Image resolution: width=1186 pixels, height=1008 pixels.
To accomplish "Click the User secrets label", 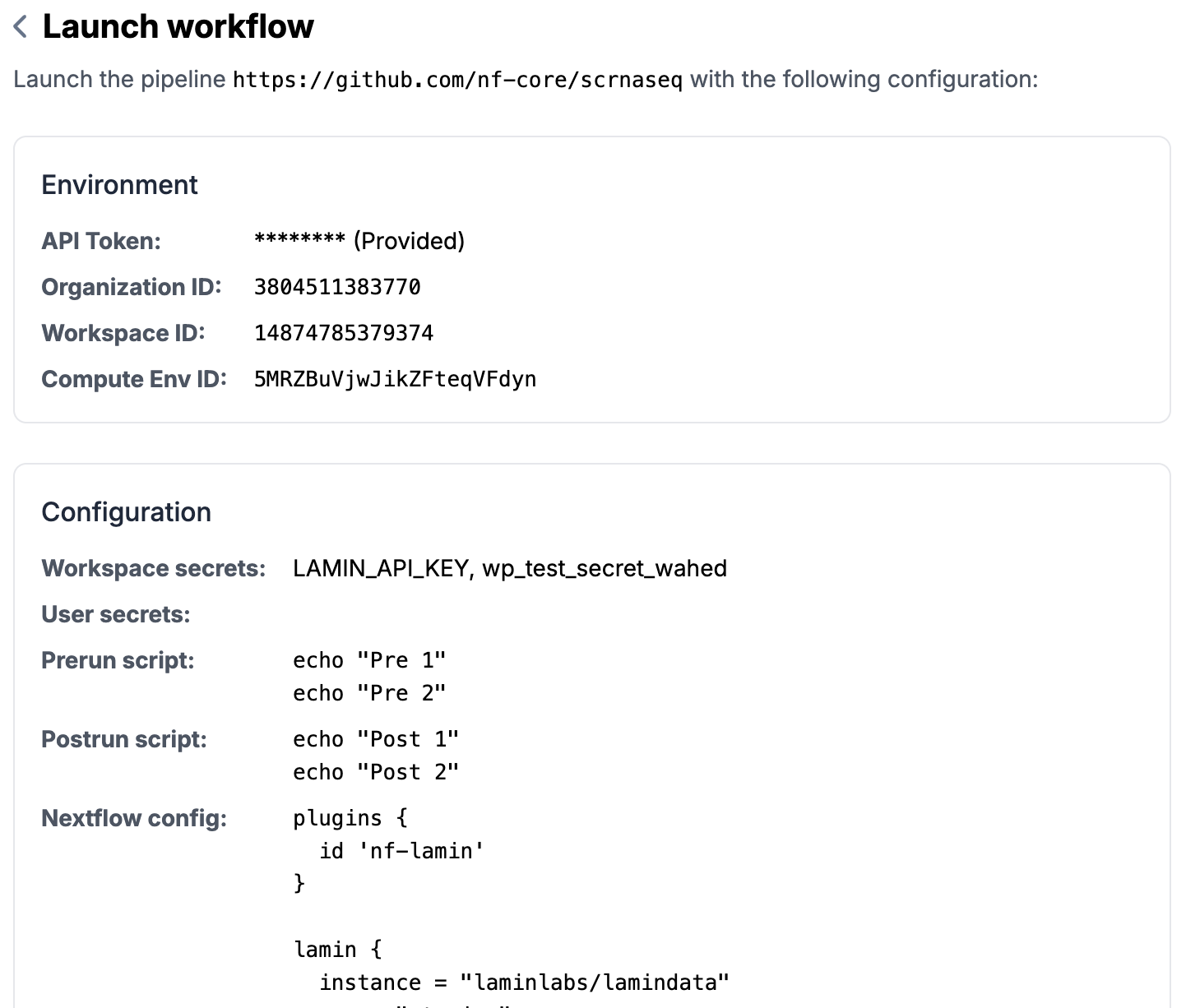I will (116, 614).
